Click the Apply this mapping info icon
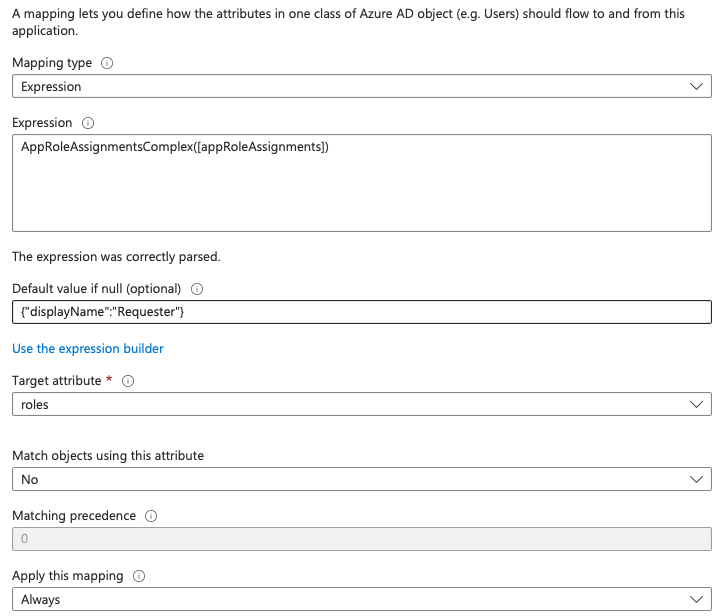The height and width of the screenshot is (616, 718). [139, 576]
